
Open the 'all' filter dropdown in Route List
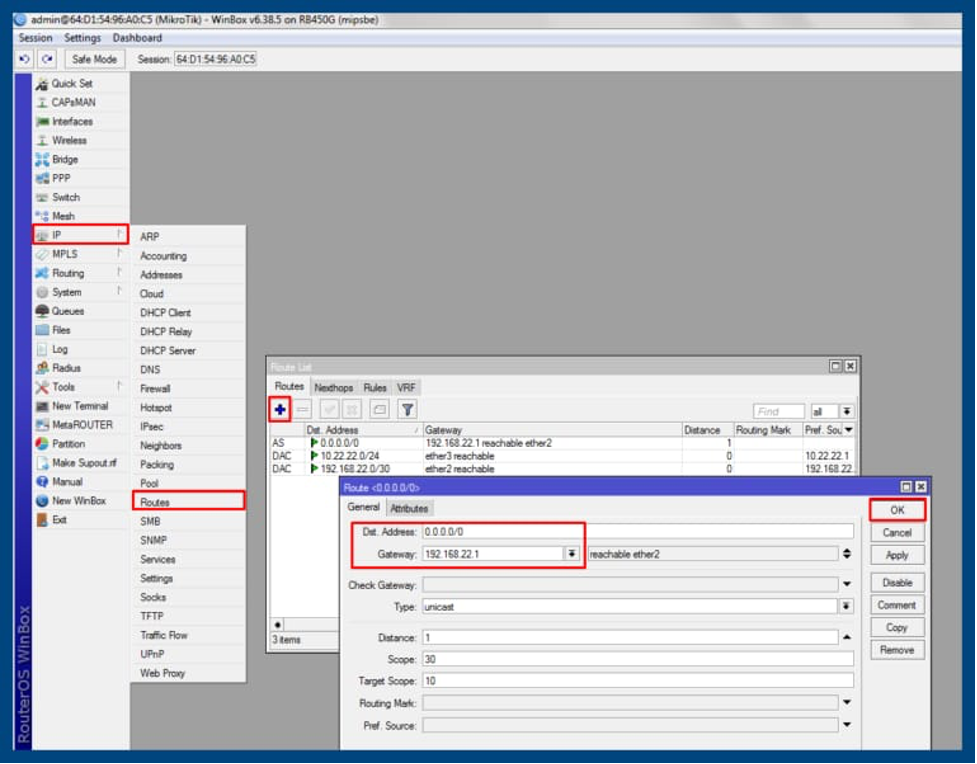click(x=847, y=411)
